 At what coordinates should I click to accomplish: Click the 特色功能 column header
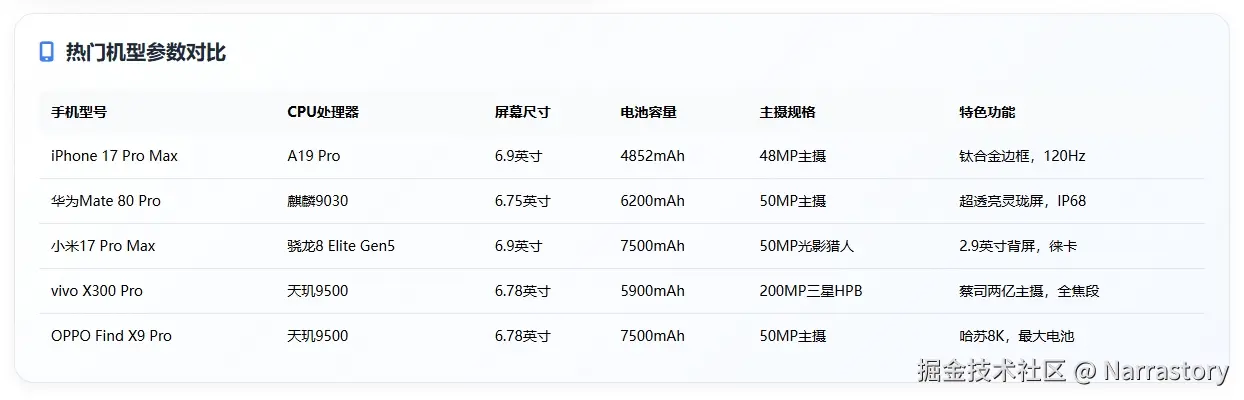(x=986, y=112)
